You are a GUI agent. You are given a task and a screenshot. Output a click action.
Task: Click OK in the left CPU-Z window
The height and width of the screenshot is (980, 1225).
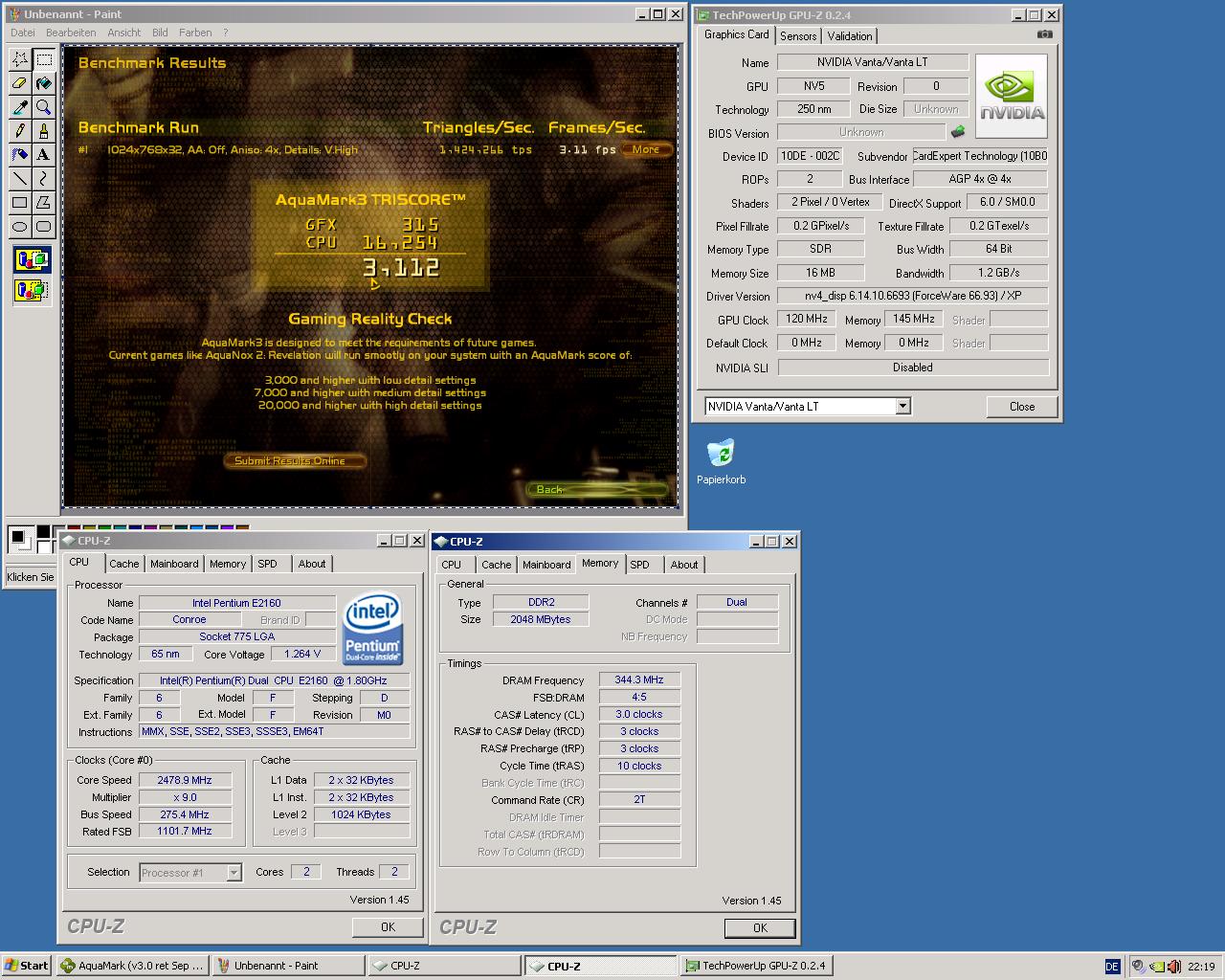pyautogui.click(x=388, y=926)
